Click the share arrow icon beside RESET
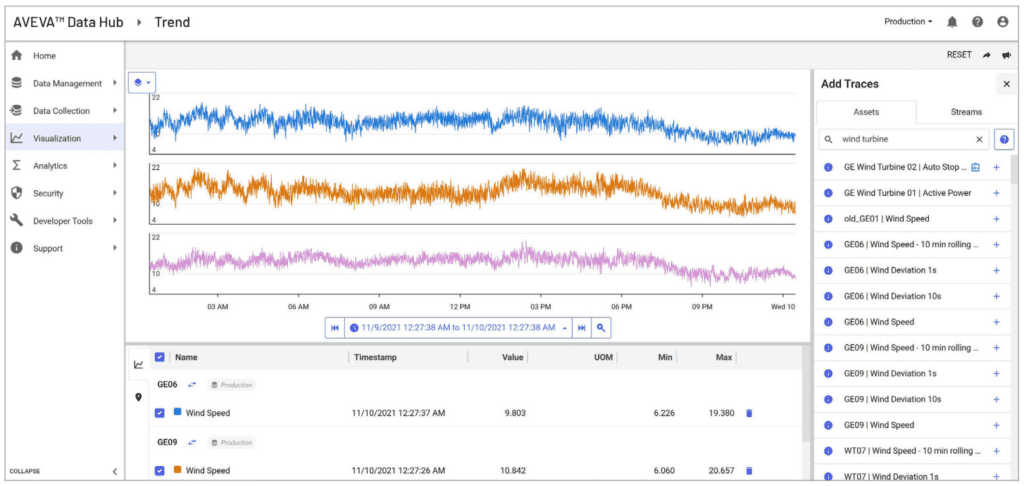This screenshot has height=486, width=1024. [x=986, y=55]
